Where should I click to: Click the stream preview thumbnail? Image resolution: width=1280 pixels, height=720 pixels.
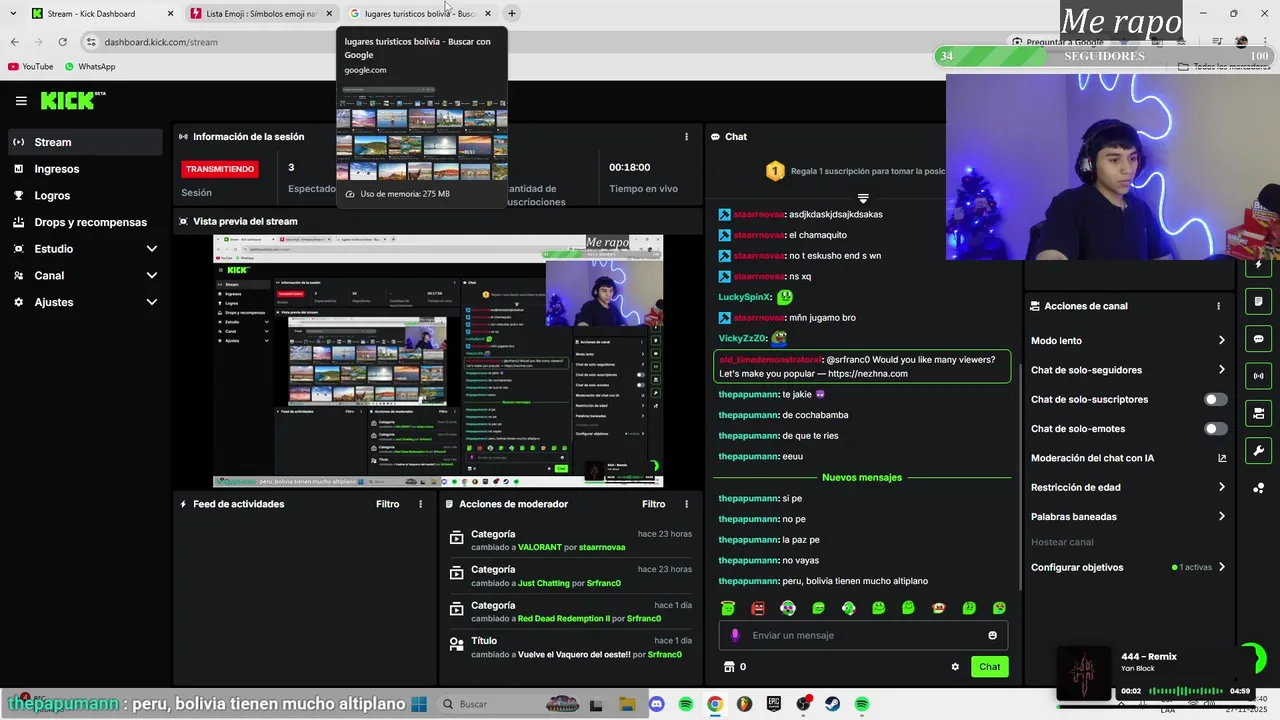pyautogui.click(x=438, y=361)
